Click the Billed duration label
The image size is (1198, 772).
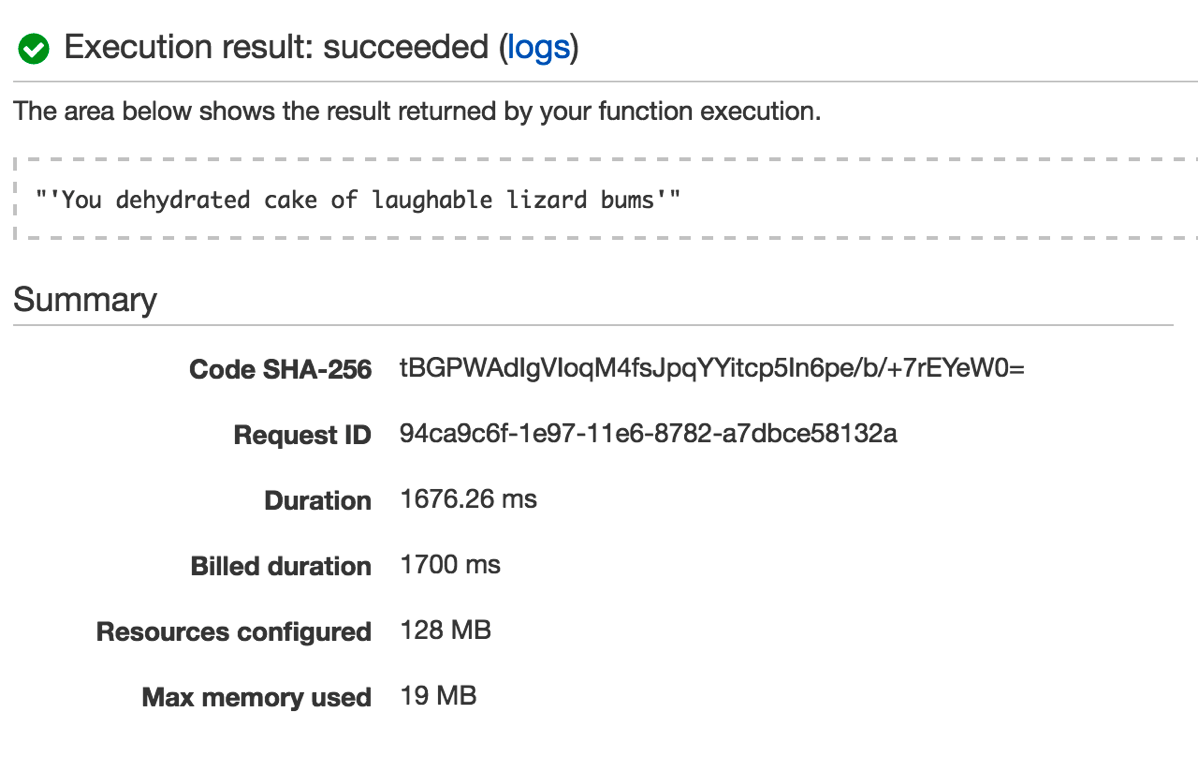pyautogui.click(x=280, y=566)
